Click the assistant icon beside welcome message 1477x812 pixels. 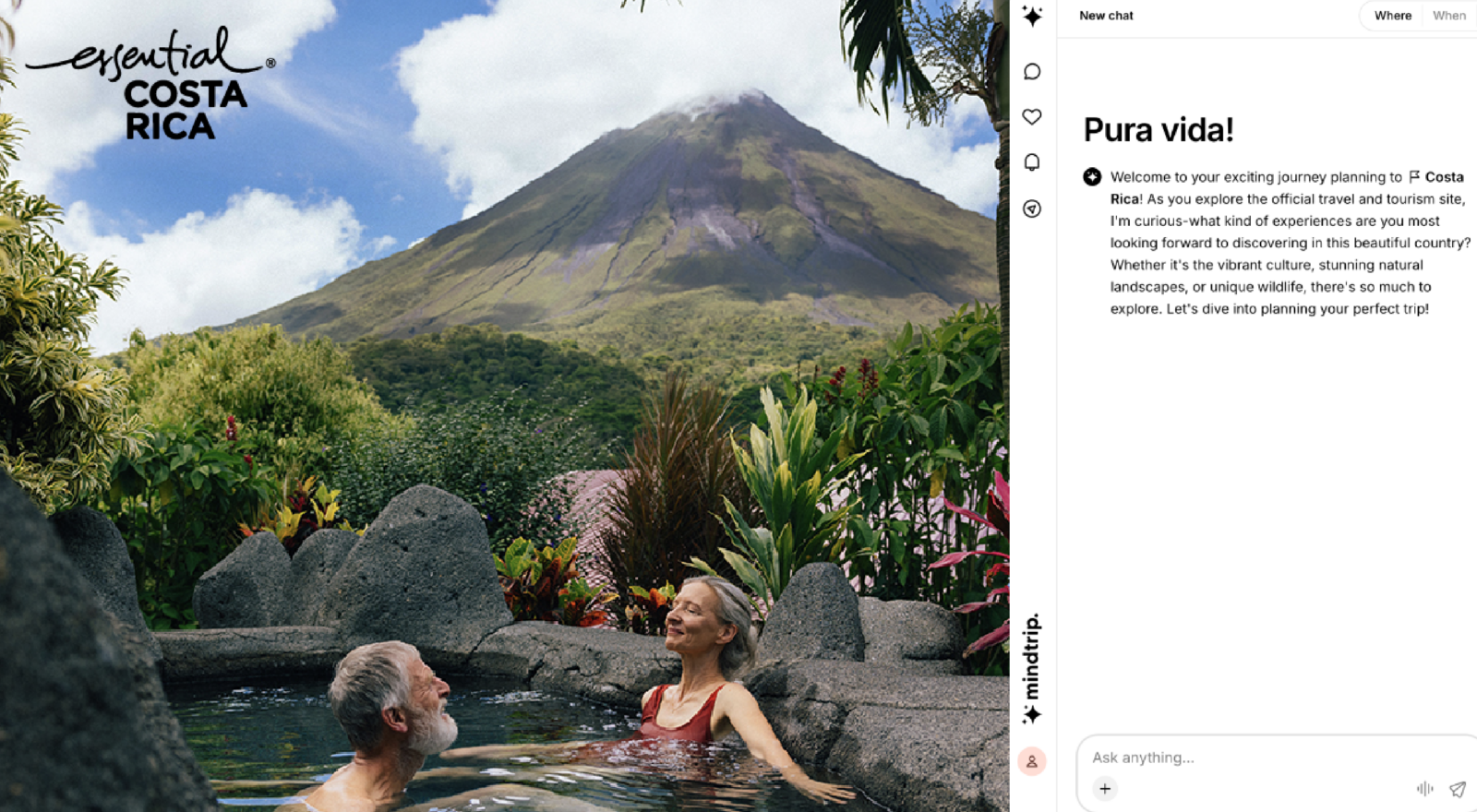tap(1092, 176)
